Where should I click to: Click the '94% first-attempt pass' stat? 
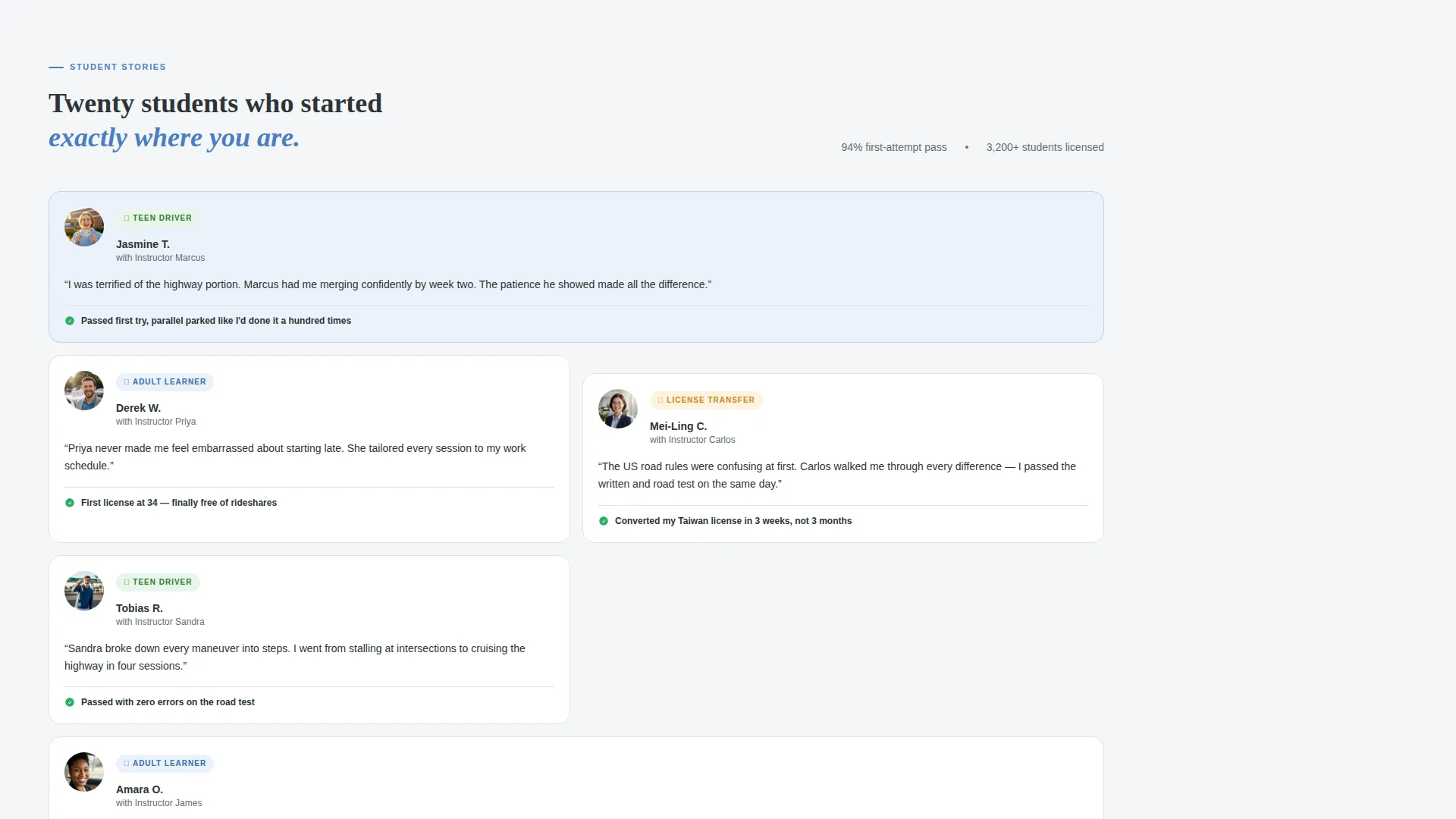click(894, 147)
